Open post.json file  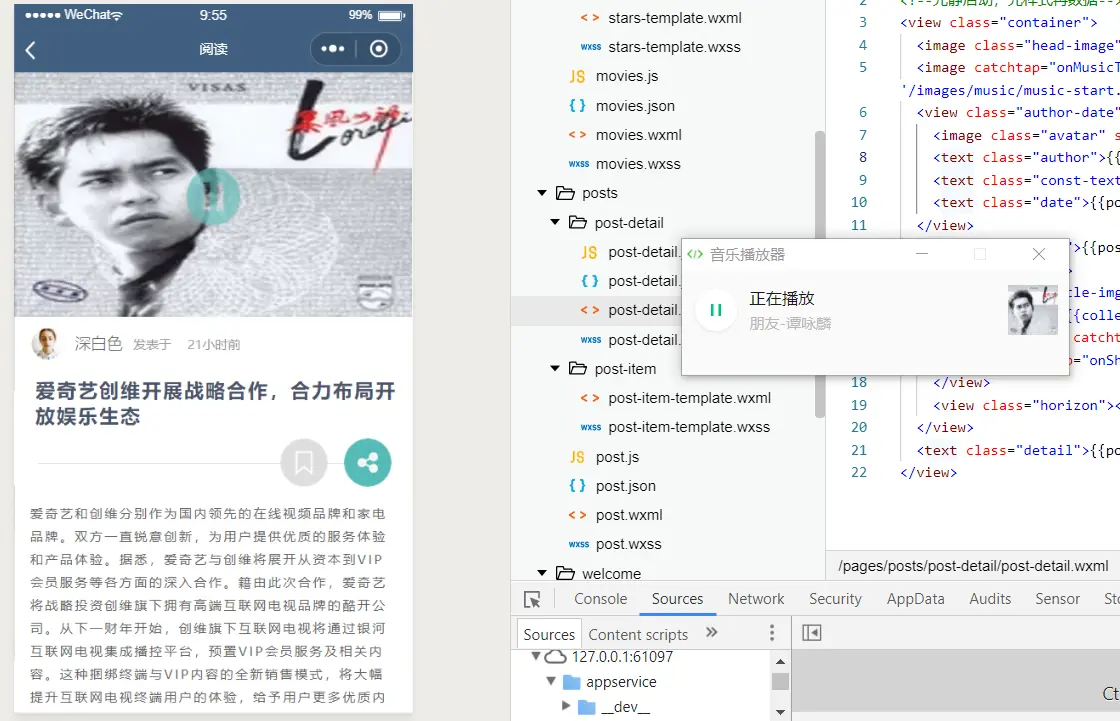[626, 487]
